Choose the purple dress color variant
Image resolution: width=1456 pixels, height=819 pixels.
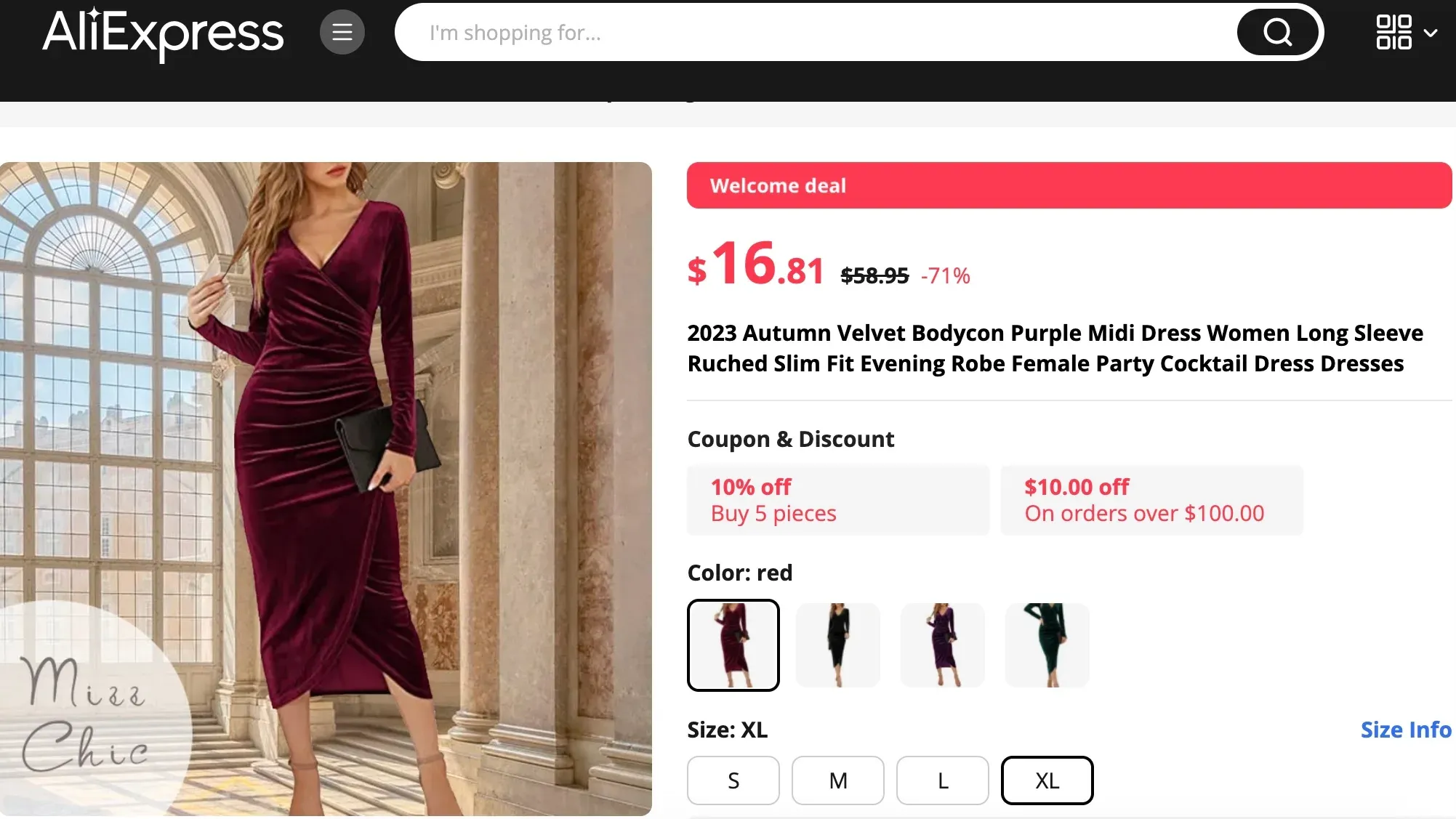[x=942, y=645]
